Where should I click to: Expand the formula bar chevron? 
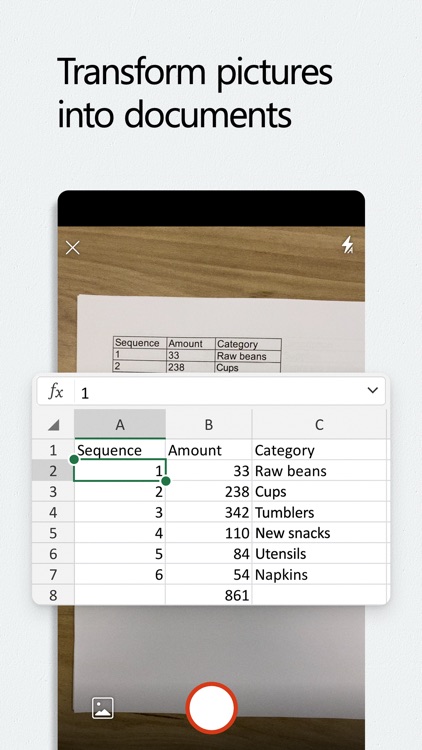[372, 390]
